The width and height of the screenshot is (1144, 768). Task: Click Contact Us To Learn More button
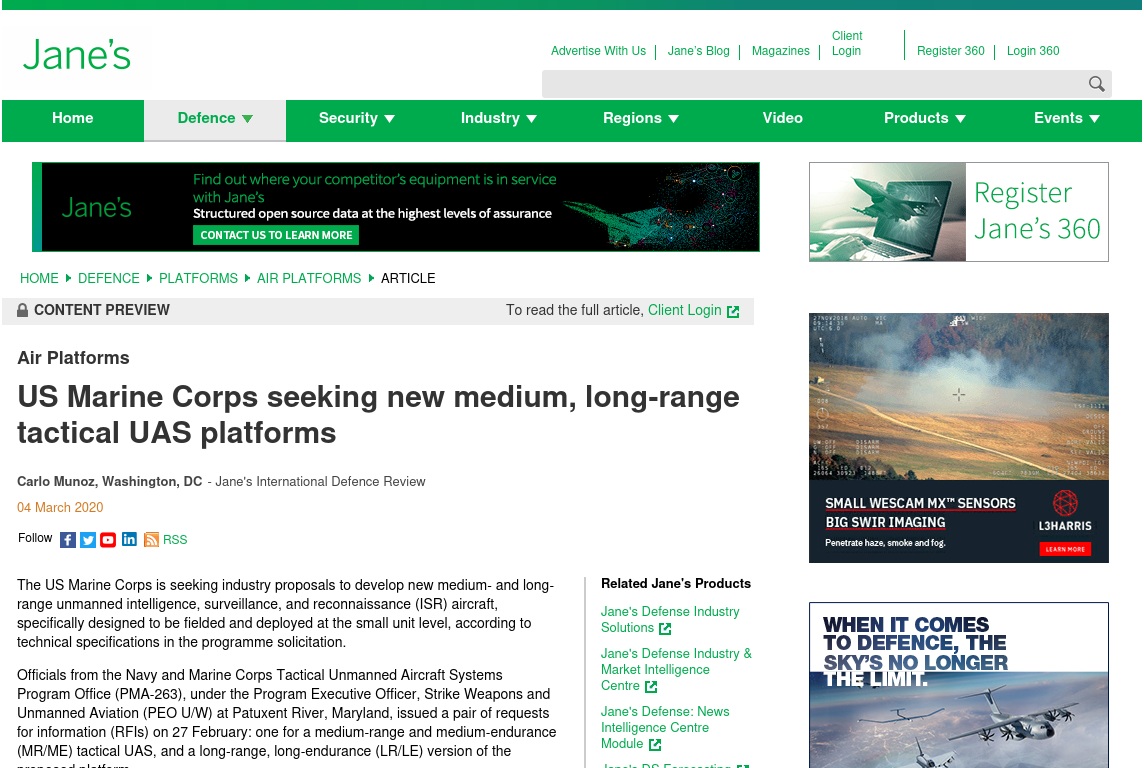tap(276, 235)
